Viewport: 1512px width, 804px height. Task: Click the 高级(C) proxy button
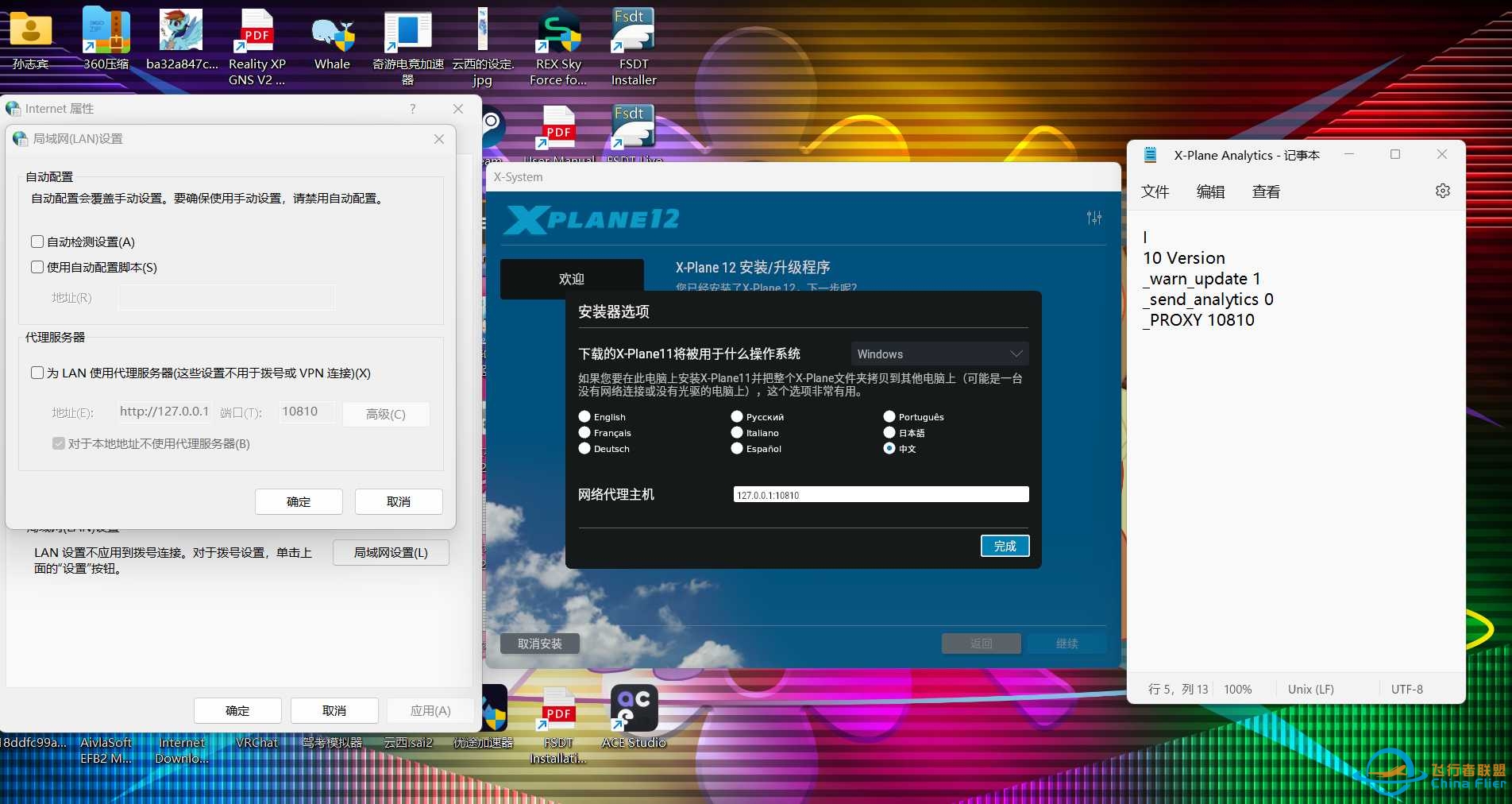tap(386, 414)
